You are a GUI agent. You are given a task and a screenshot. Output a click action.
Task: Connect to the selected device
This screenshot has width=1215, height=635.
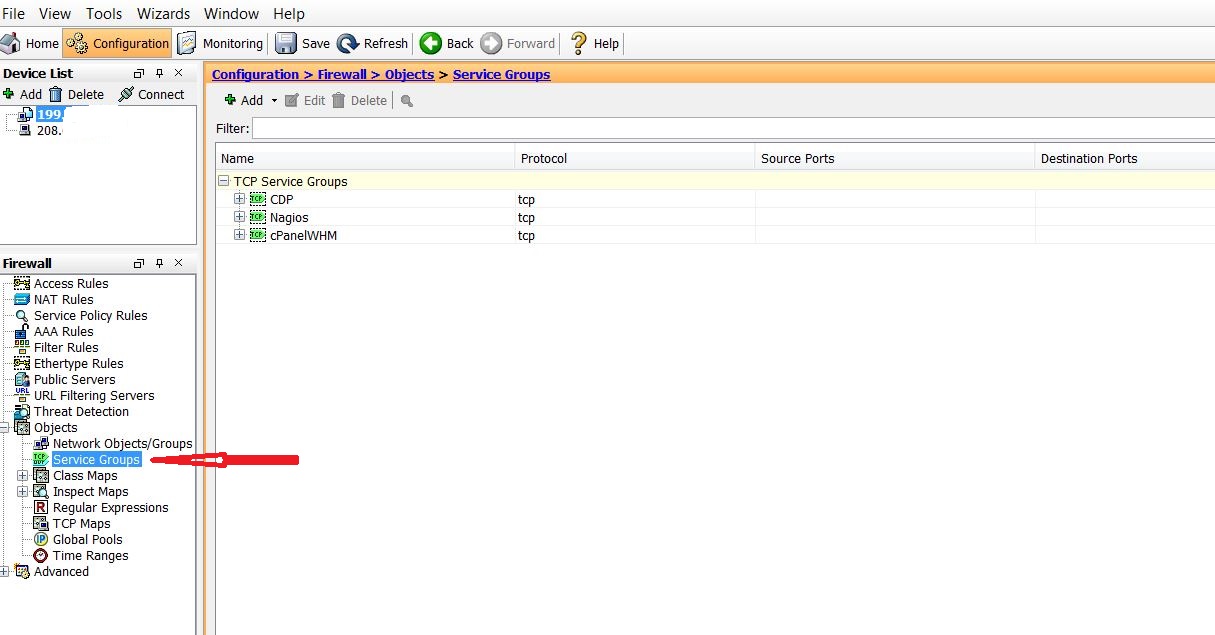(x=151, y=94)
